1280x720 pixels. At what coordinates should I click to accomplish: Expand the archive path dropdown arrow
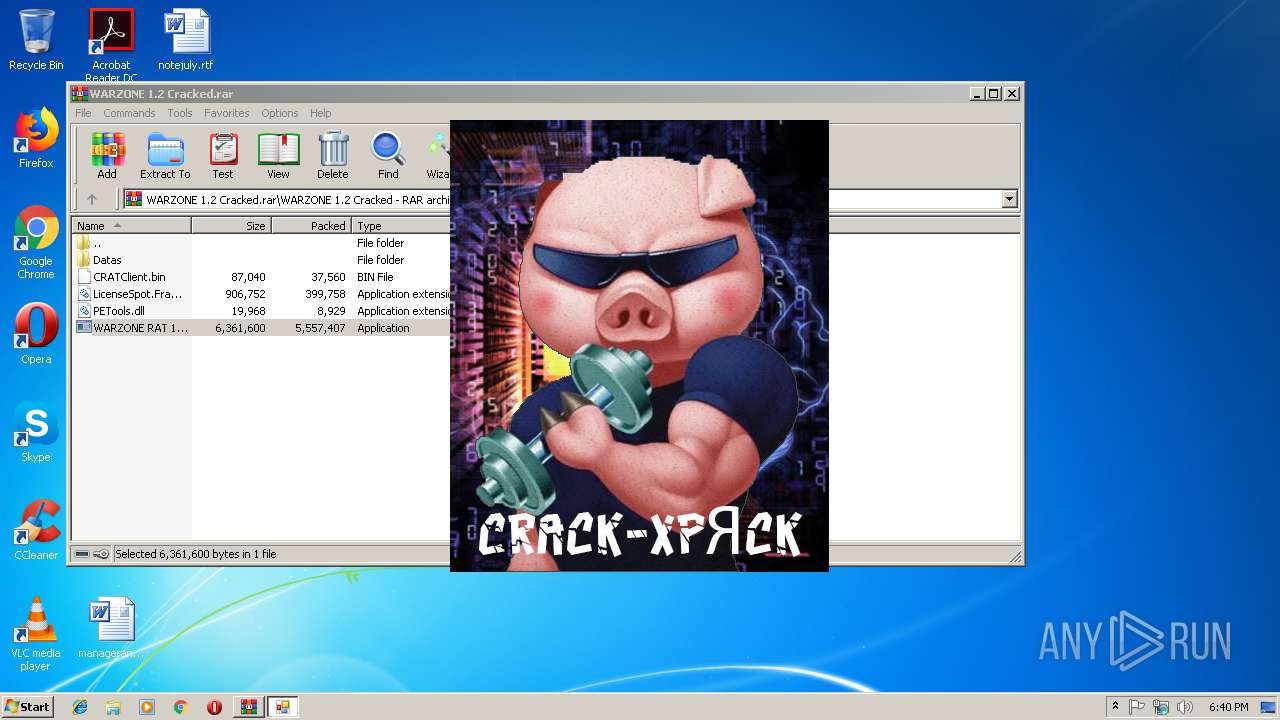coord(1009,199)
